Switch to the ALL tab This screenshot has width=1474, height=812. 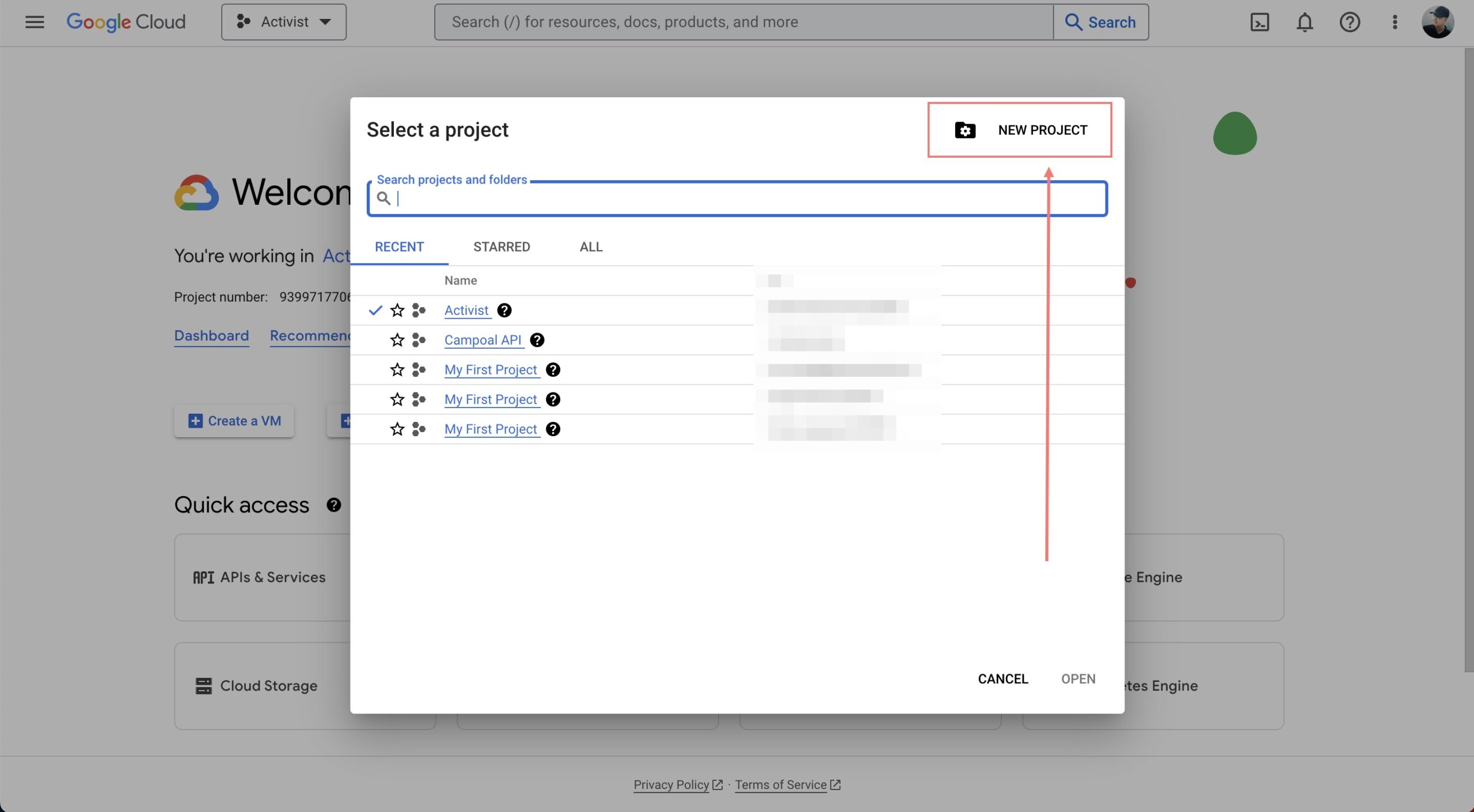click(x=591, y=247)
